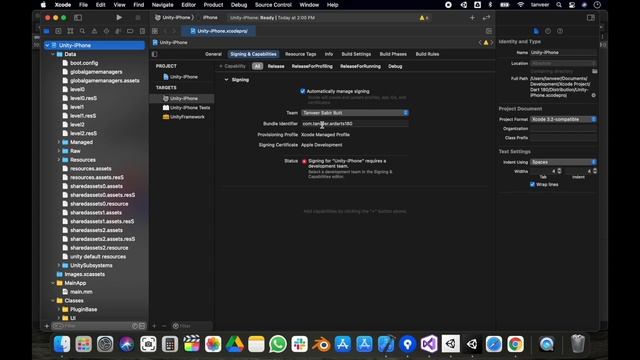Open the Location dropdown in inspector
640x360 pixels.
tap(563, 63)
